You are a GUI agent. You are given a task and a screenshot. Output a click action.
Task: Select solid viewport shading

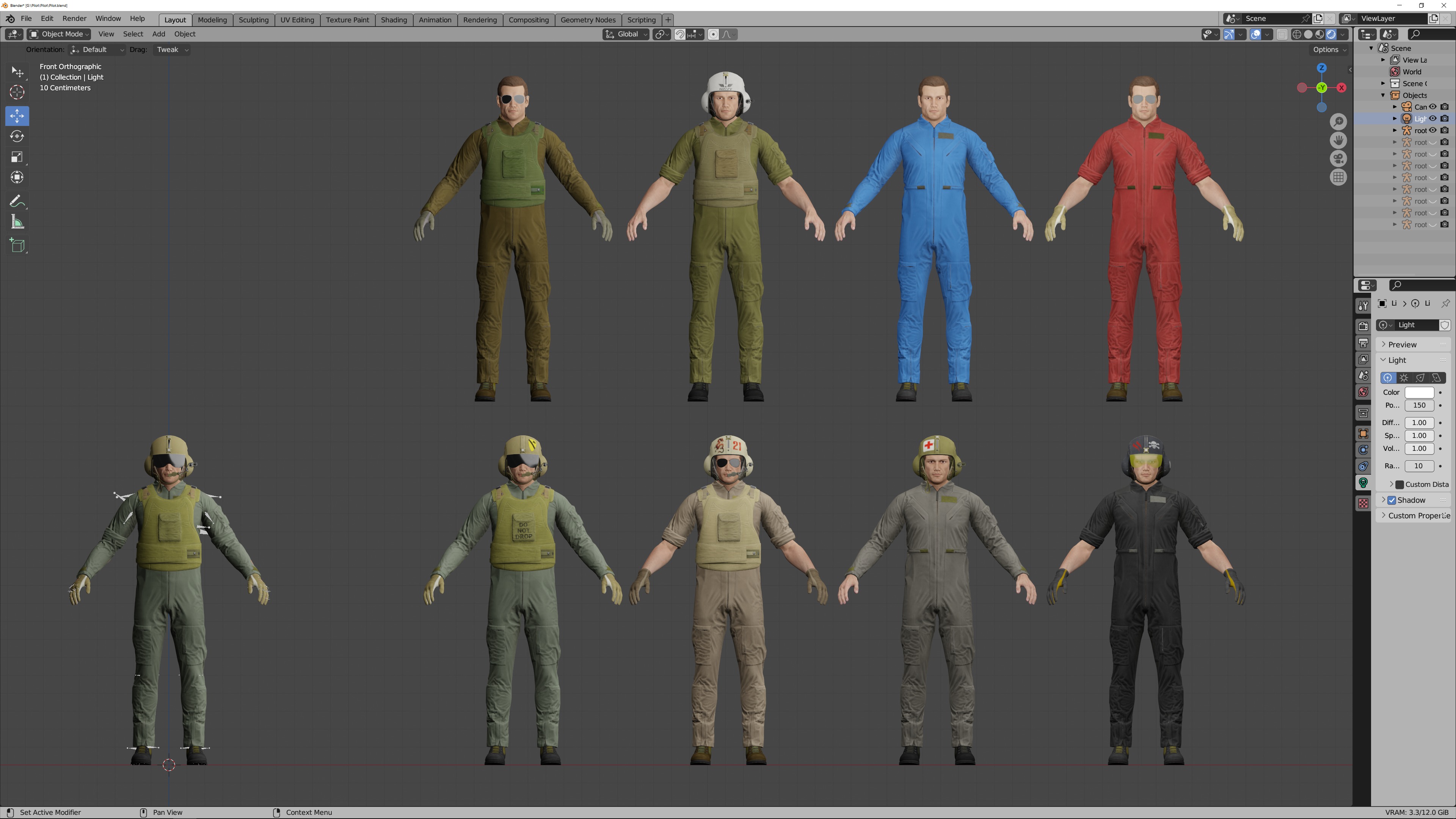point(1308,35)
